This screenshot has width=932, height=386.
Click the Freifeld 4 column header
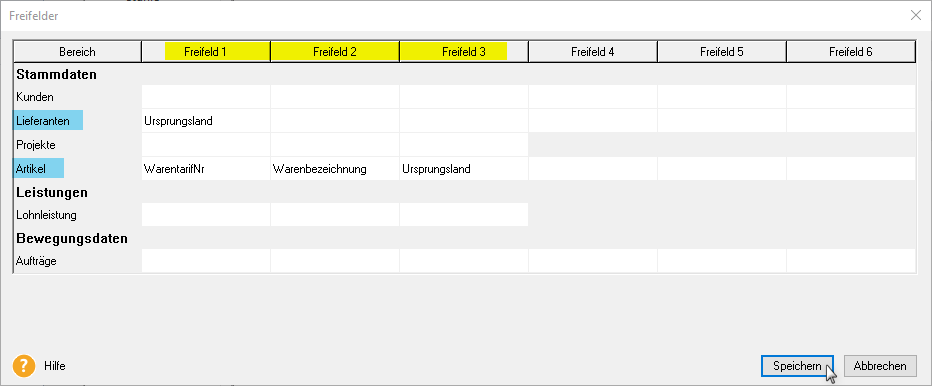coord(593,52)
